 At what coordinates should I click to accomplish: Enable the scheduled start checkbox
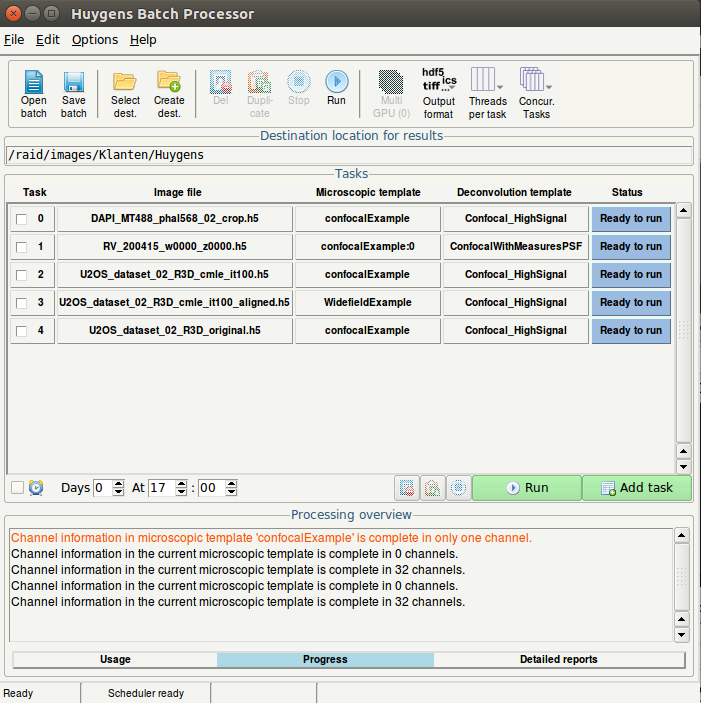(17, 488)
